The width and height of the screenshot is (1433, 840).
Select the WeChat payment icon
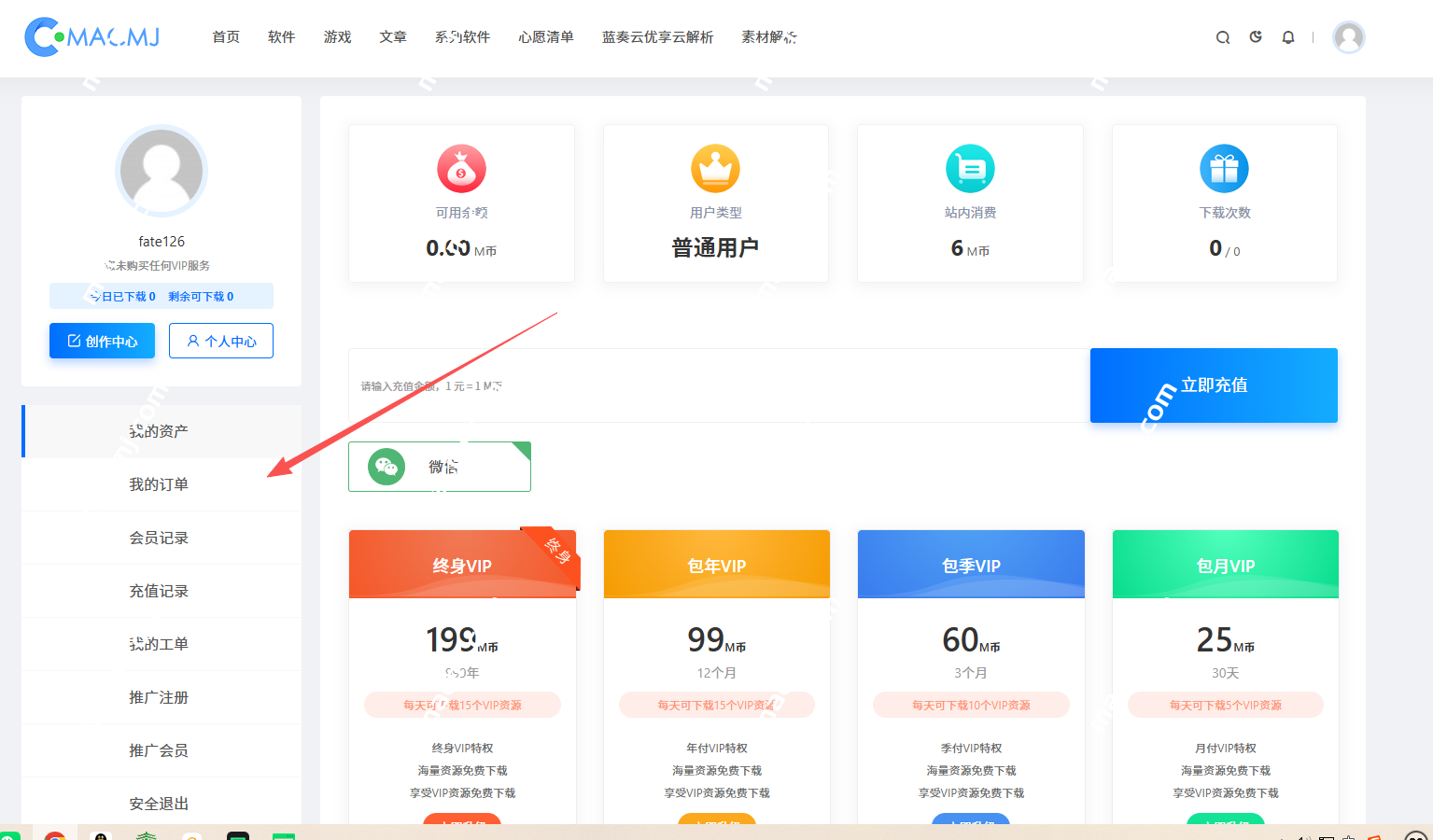pyautogui.click(x=386, y=467)
